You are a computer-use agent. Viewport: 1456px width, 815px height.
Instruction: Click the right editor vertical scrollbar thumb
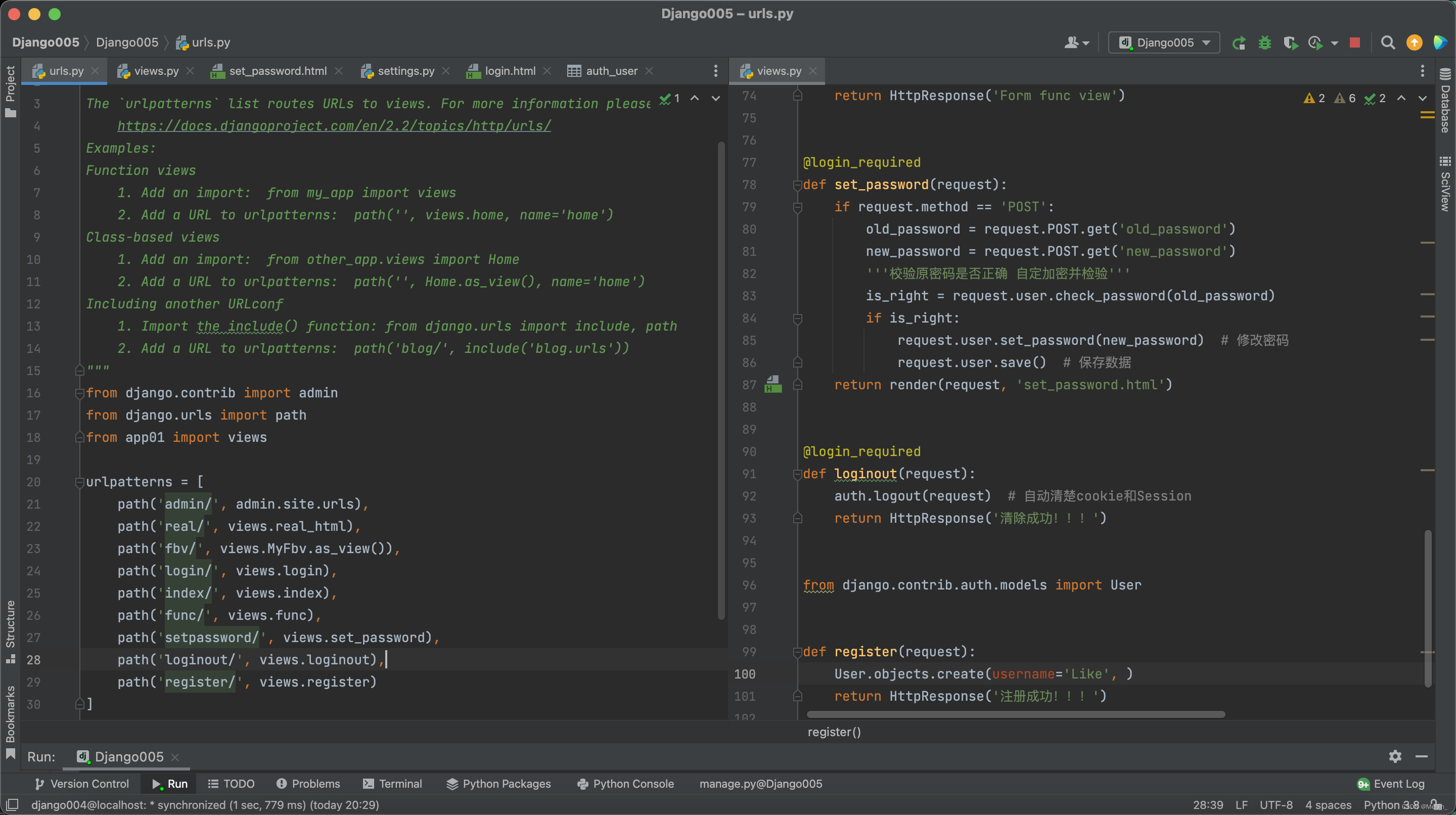click(x=1428, y=609)
